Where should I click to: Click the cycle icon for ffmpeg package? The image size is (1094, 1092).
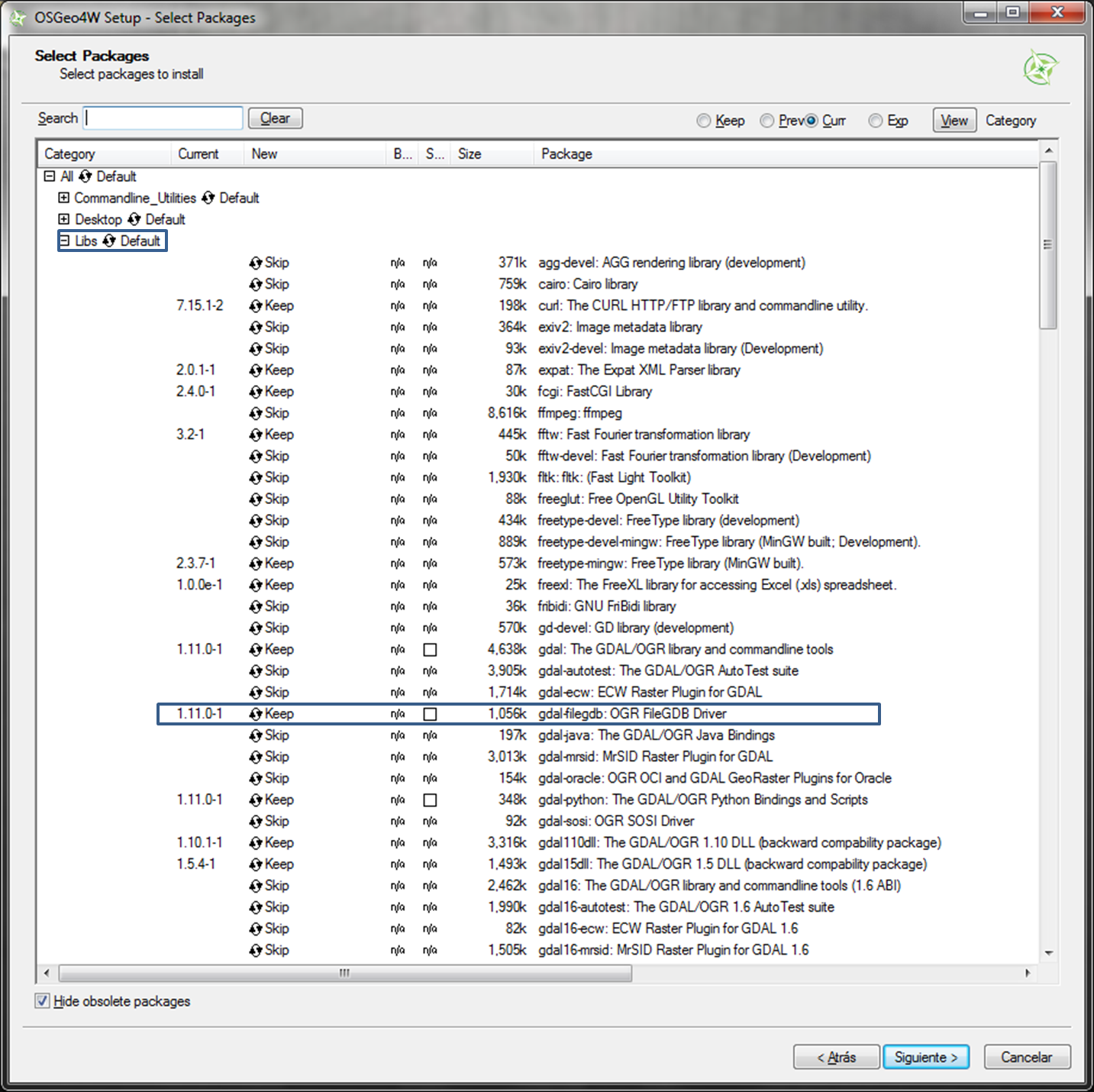256,413
